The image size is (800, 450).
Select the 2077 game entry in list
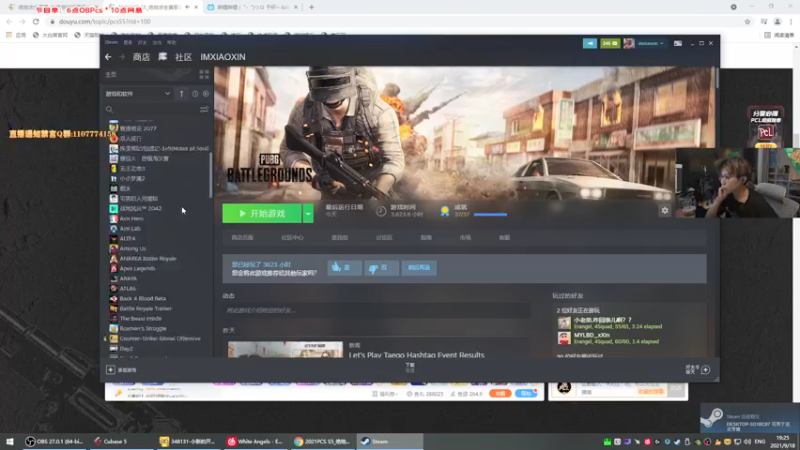(138, 129)
